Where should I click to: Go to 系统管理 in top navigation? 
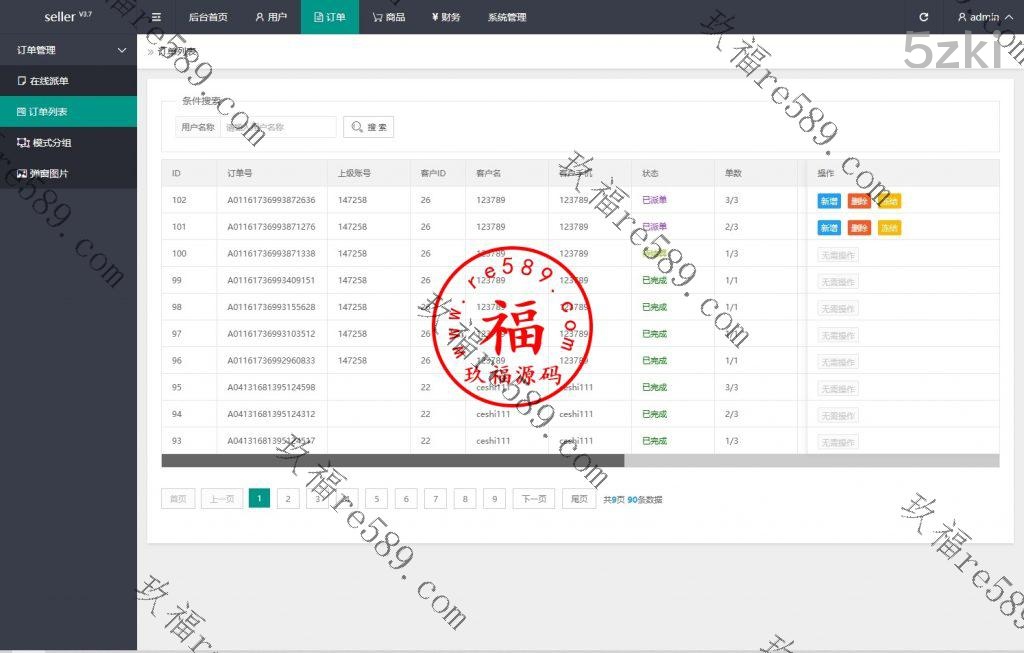coord(507,17)
